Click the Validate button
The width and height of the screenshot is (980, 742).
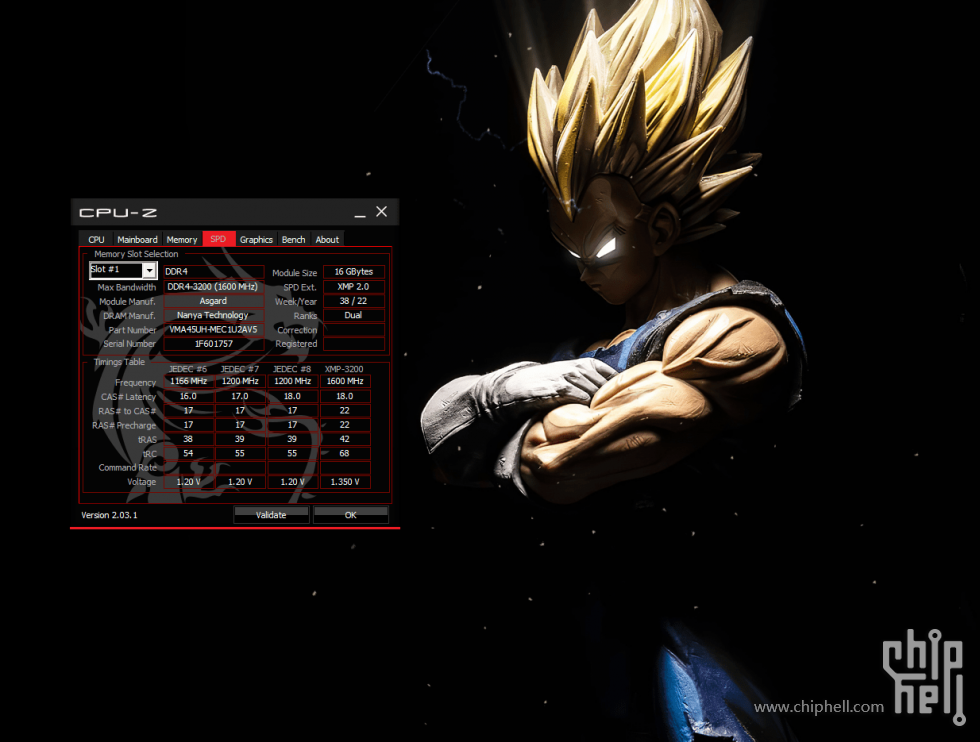tap(271, 515)
